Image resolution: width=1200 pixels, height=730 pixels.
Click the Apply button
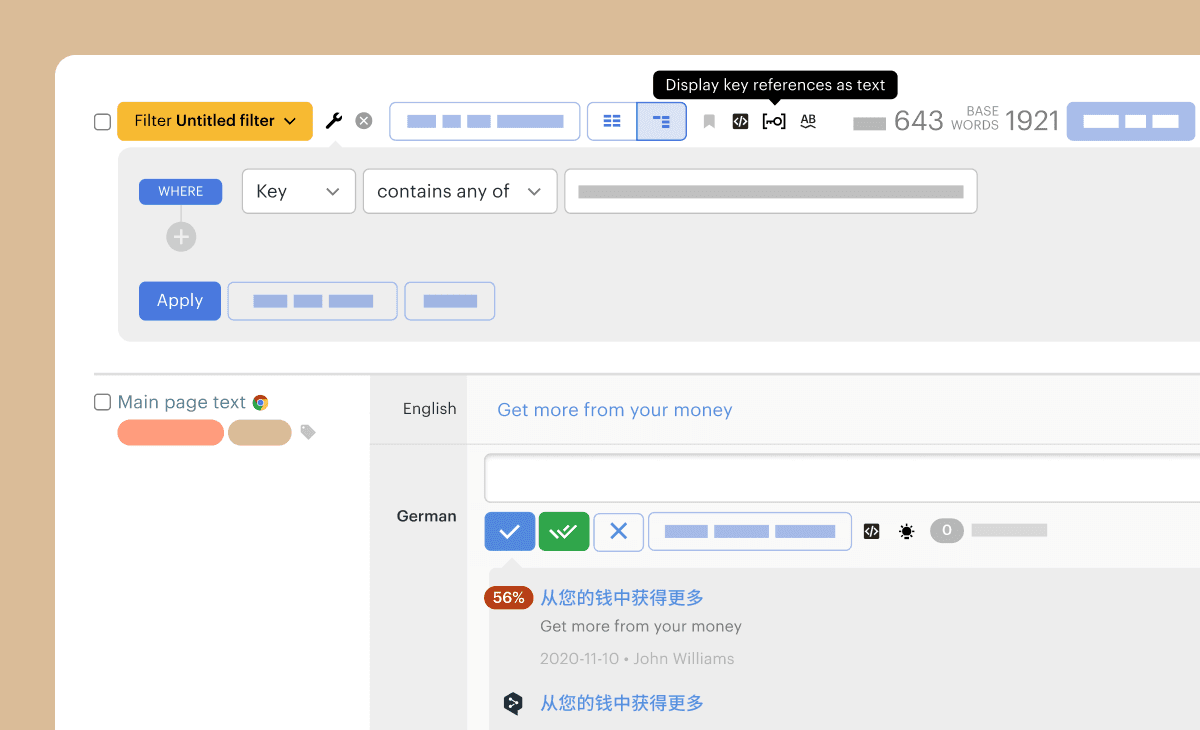coord(180,301)
